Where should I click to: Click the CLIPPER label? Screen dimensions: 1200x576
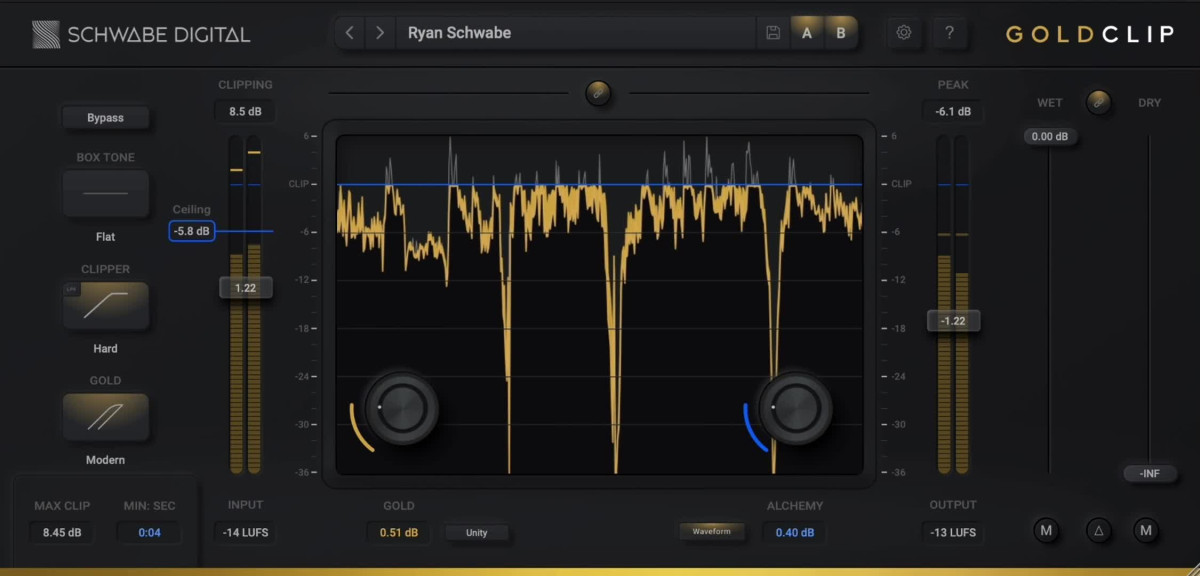(106, 270)
